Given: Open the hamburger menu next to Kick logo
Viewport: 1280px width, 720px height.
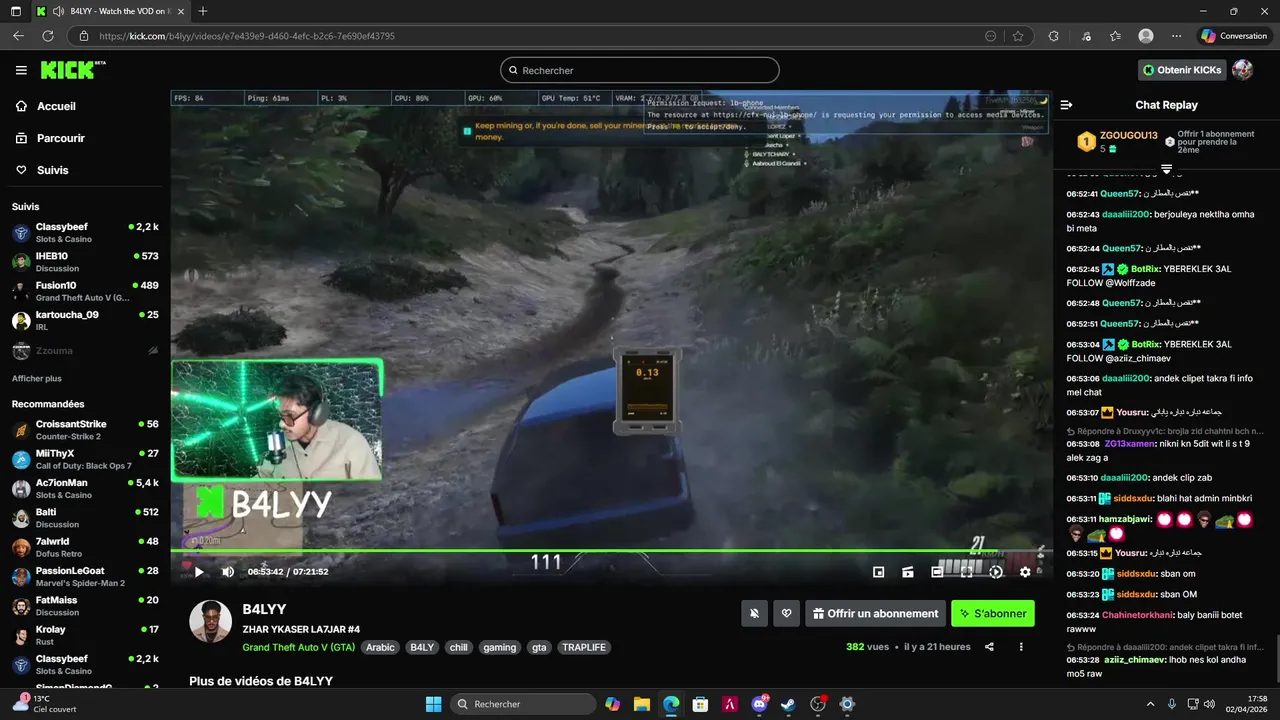Looking at the screenshot, I should coord(21,70).
